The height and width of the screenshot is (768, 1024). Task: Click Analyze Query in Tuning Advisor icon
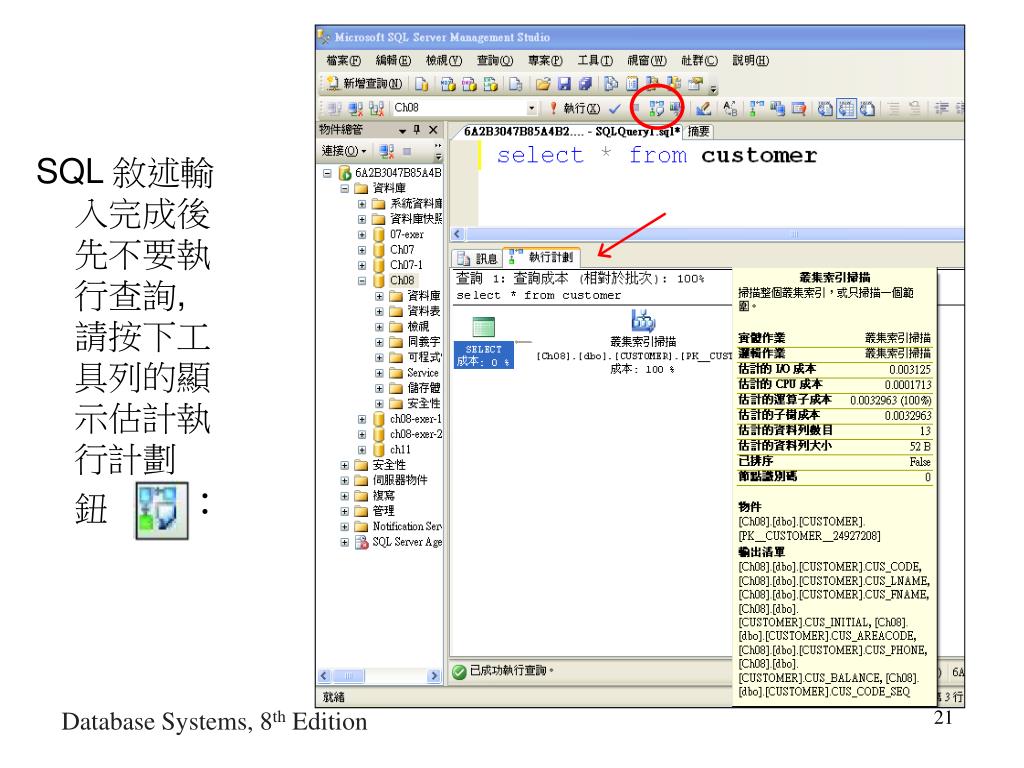[675, 108]
